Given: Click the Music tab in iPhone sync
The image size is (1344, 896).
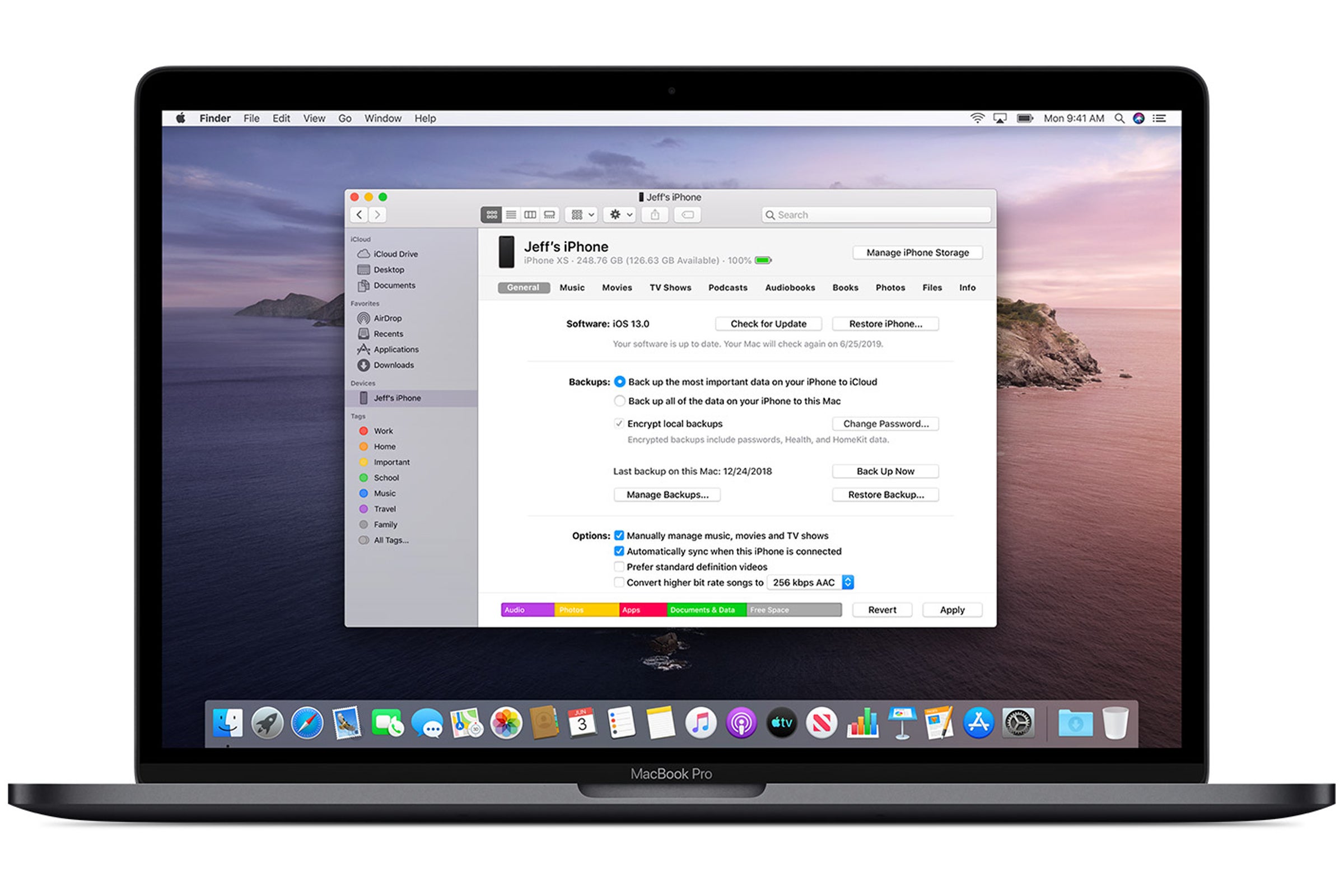Looking at the screenshot, I should point(572,288).
